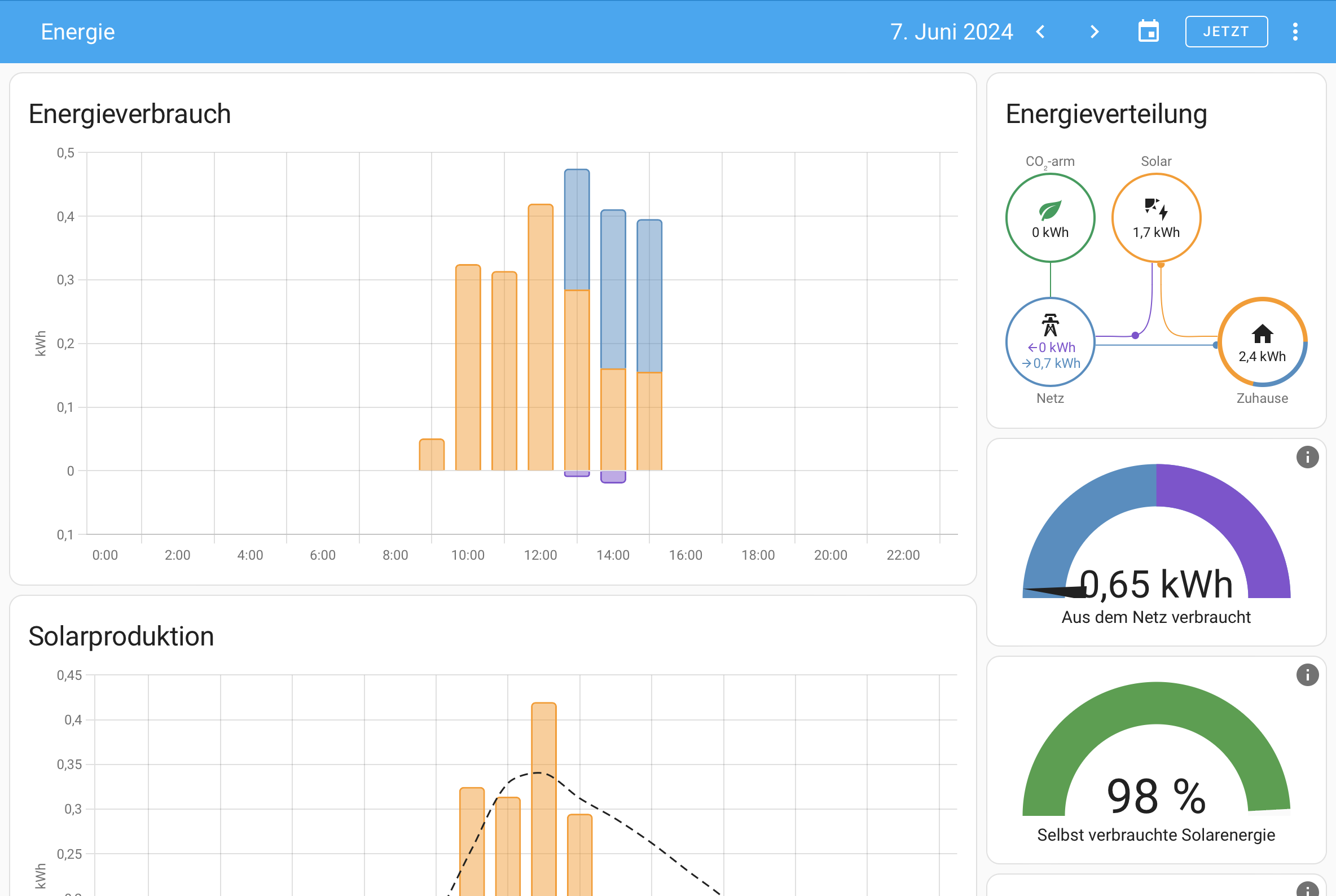Click the 12:00 orange consumption bar
The height and width of the screenshot is (896, 1336).
(540, 337)
